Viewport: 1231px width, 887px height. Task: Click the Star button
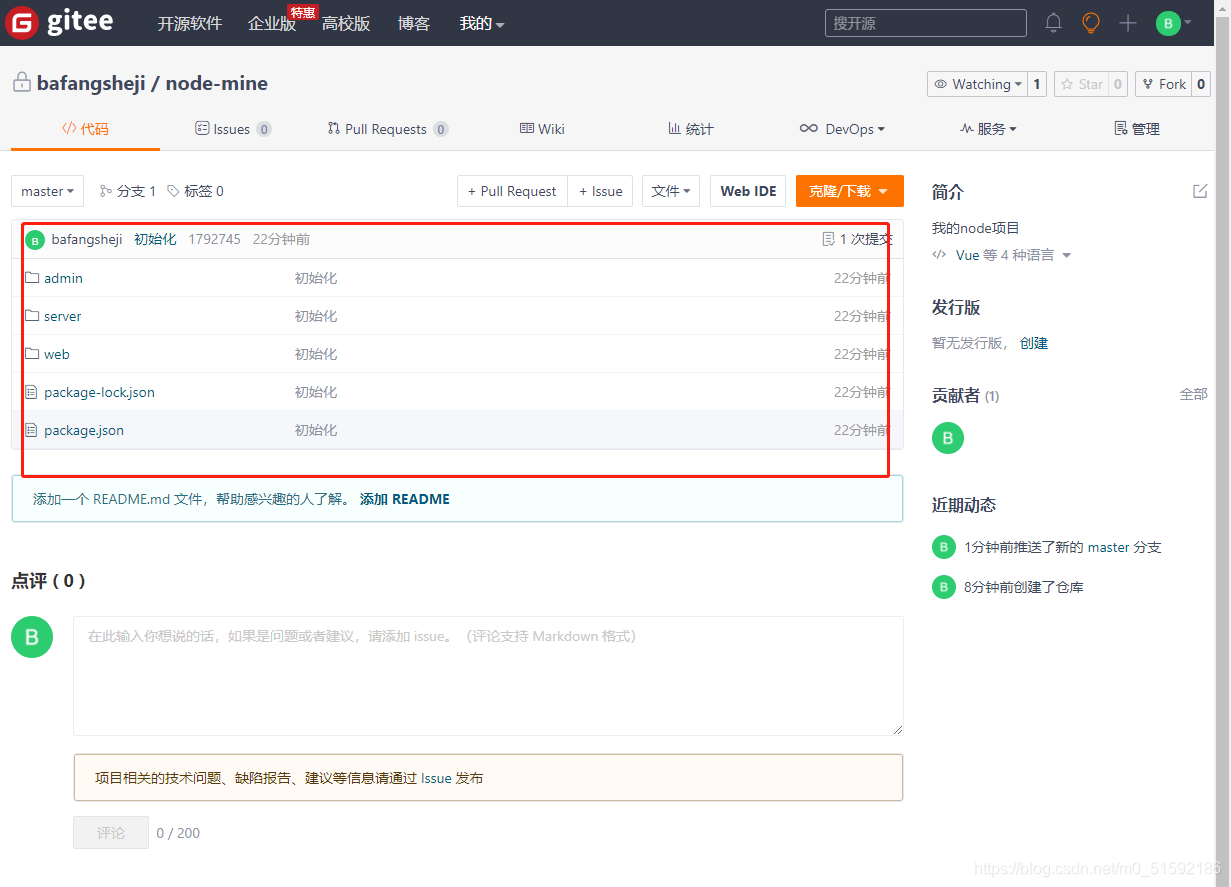click(1081, 84)
